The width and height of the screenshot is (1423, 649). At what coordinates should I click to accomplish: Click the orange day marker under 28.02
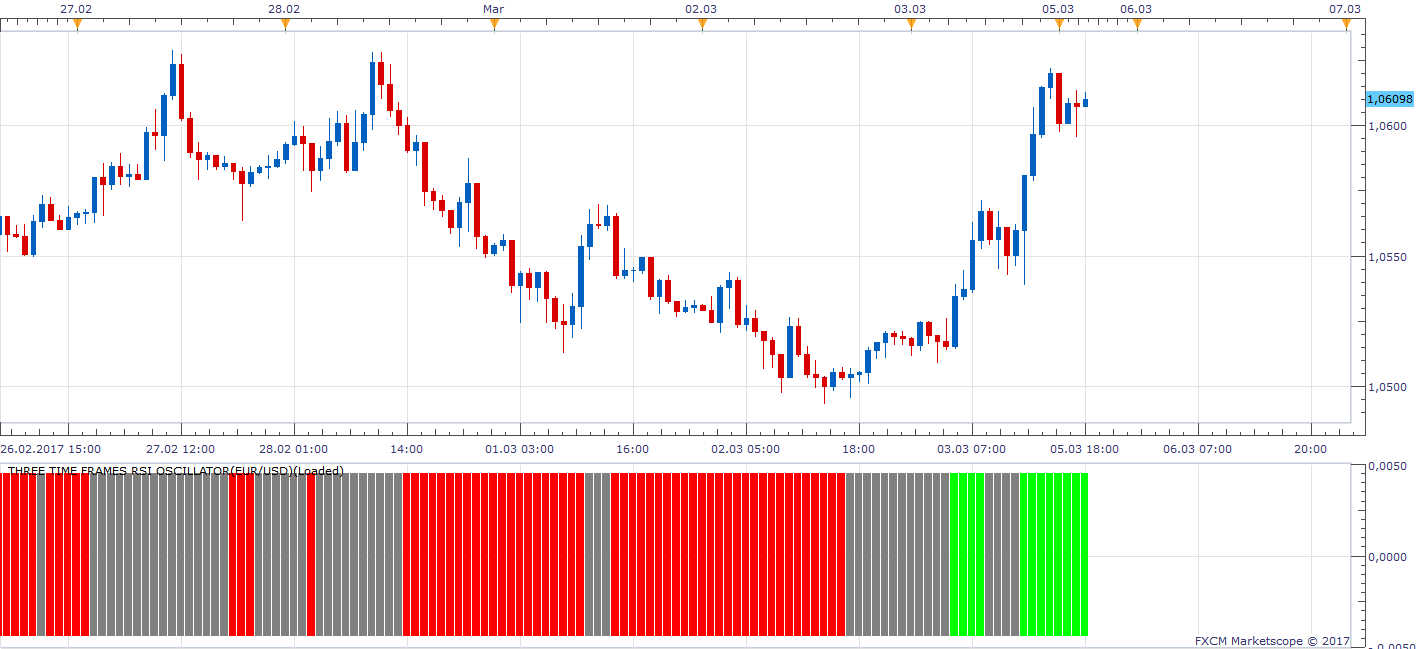tap(285, 24)
